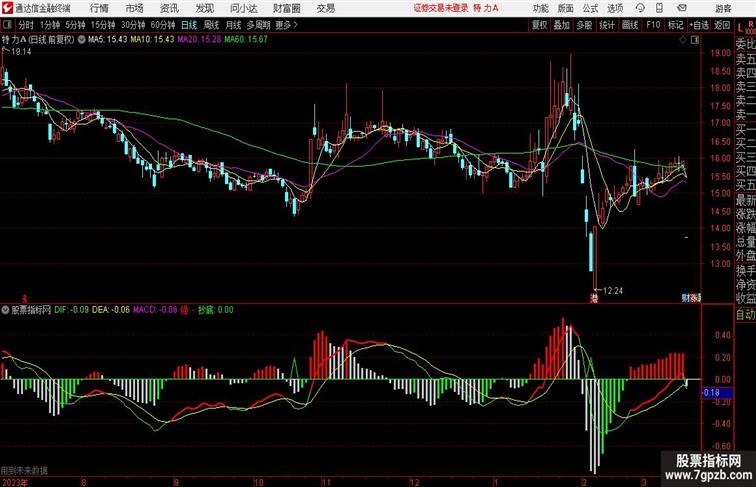The height and width of the screenshot is (487, 756).
Task: Click the 2023年 label on time axis
Action: 14,482
